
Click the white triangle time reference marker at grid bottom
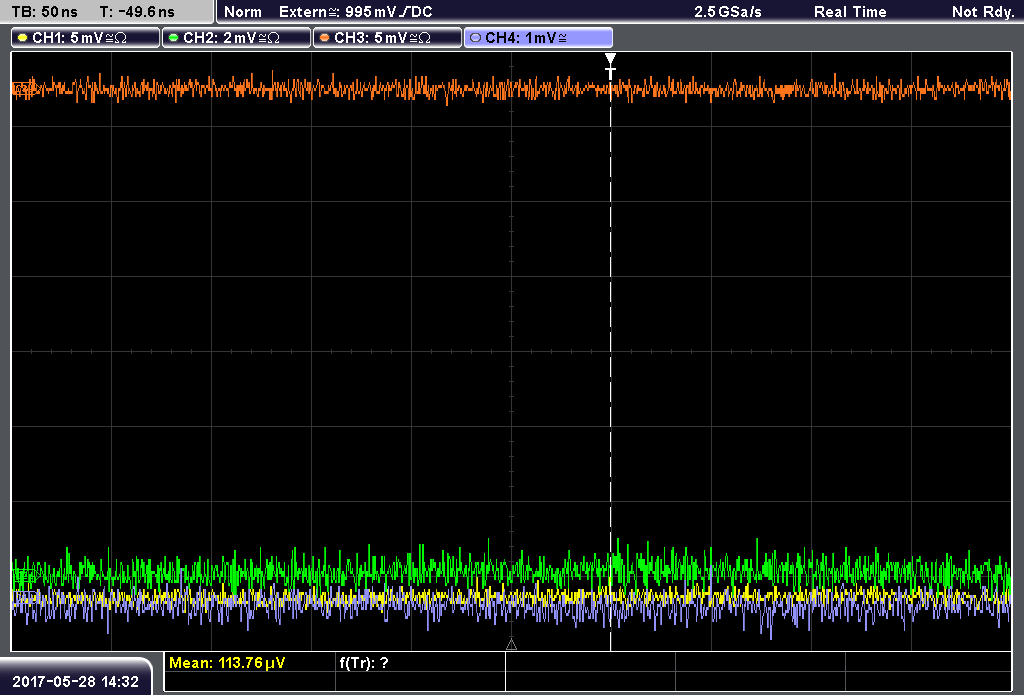511,645
